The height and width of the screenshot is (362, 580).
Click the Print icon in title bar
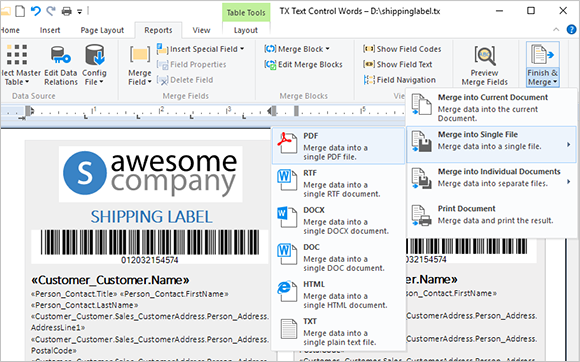point(67,11)
